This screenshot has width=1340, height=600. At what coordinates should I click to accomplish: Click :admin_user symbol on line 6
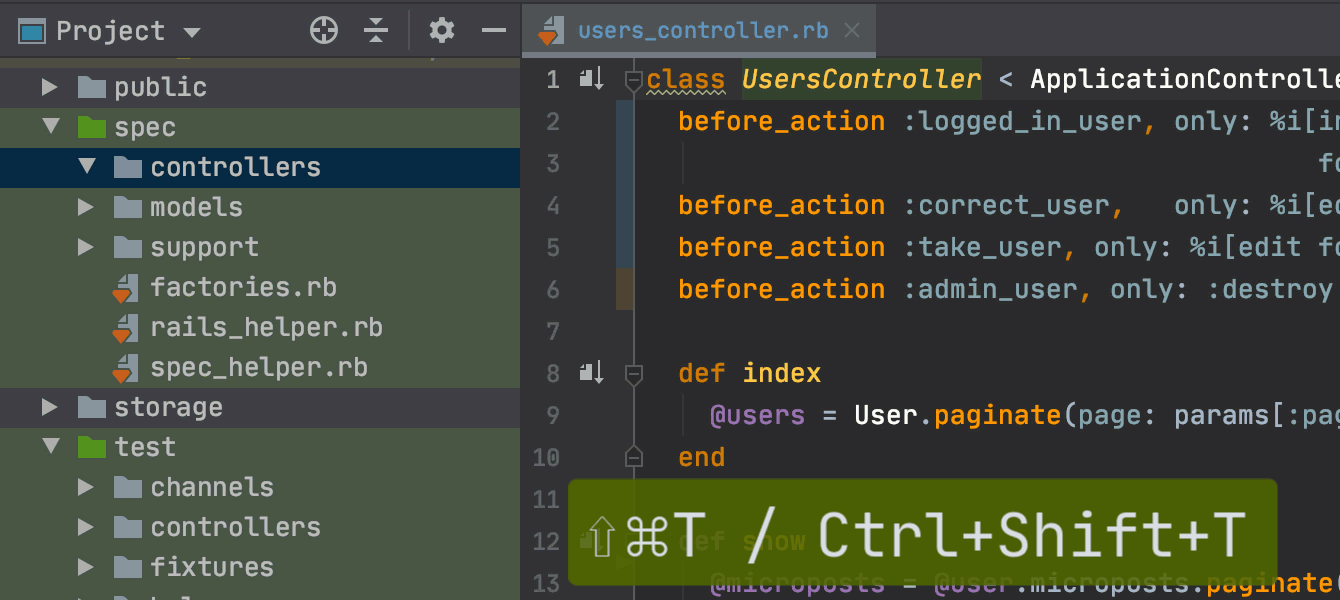point(991,289)
